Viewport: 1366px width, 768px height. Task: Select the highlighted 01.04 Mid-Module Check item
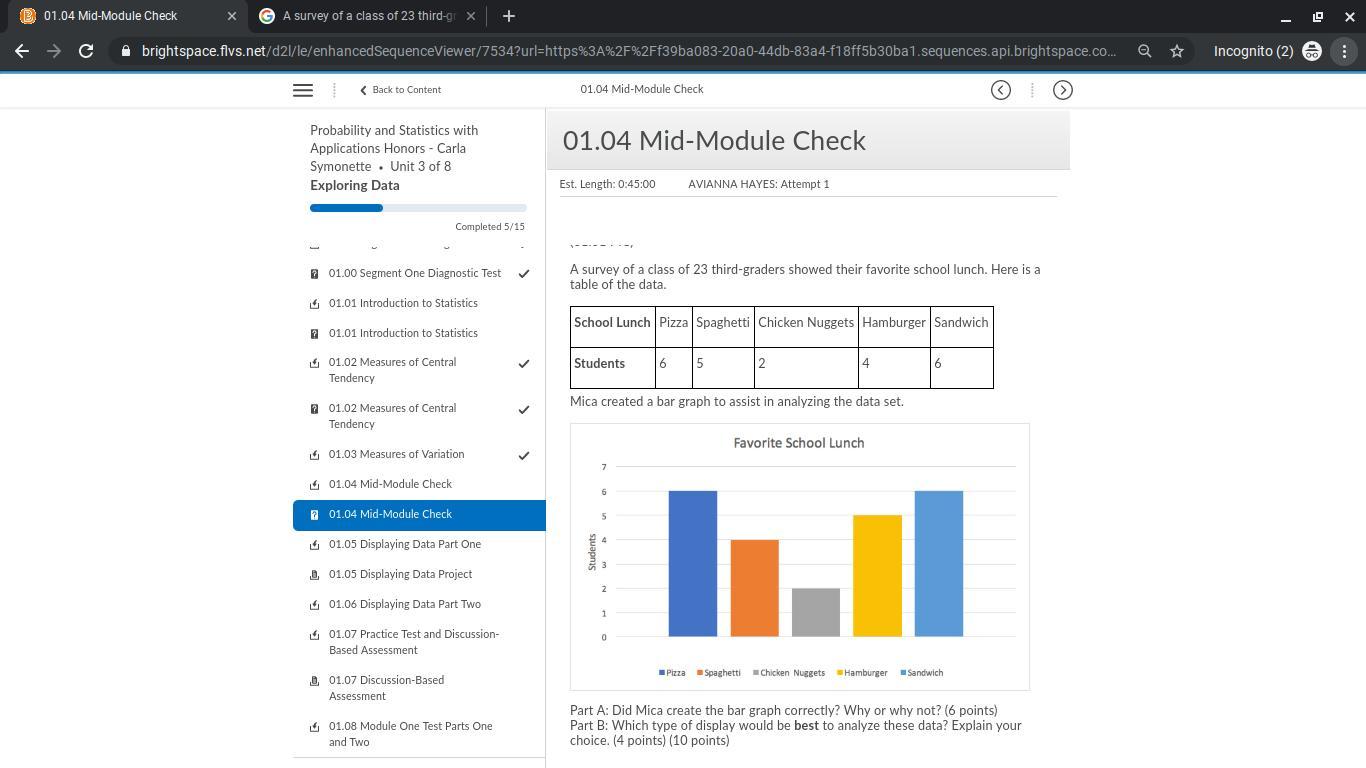(419, 515)
